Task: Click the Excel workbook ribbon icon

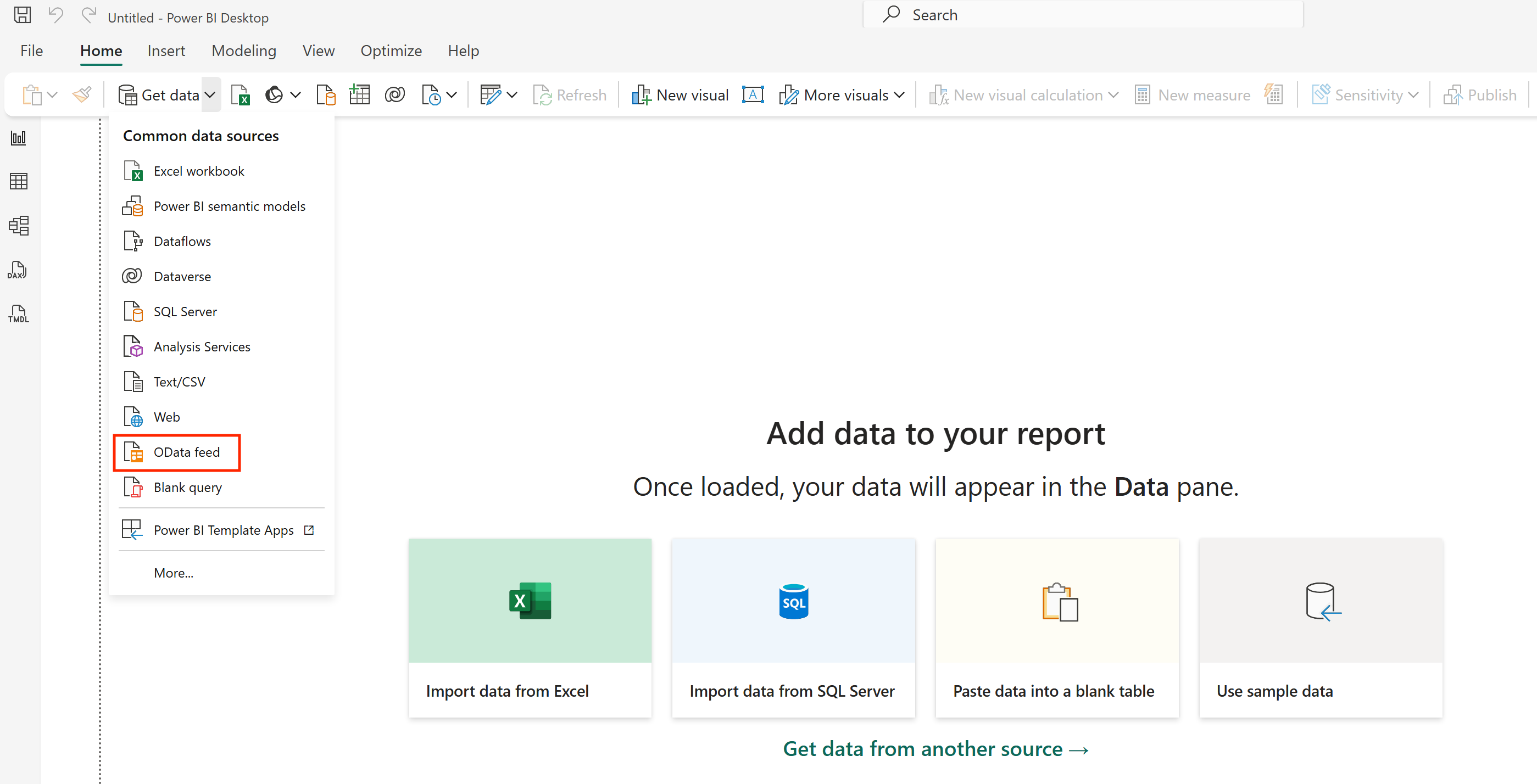Action: click(240, 95)
